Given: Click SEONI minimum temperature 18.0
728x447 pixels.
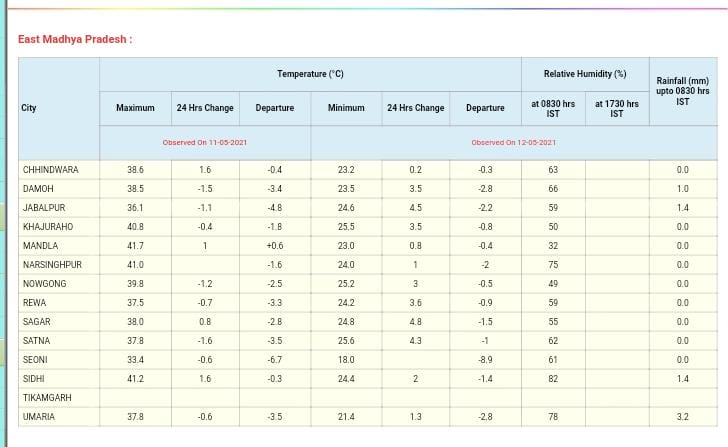Looking at the screenshot, I should tap(346, 360).
